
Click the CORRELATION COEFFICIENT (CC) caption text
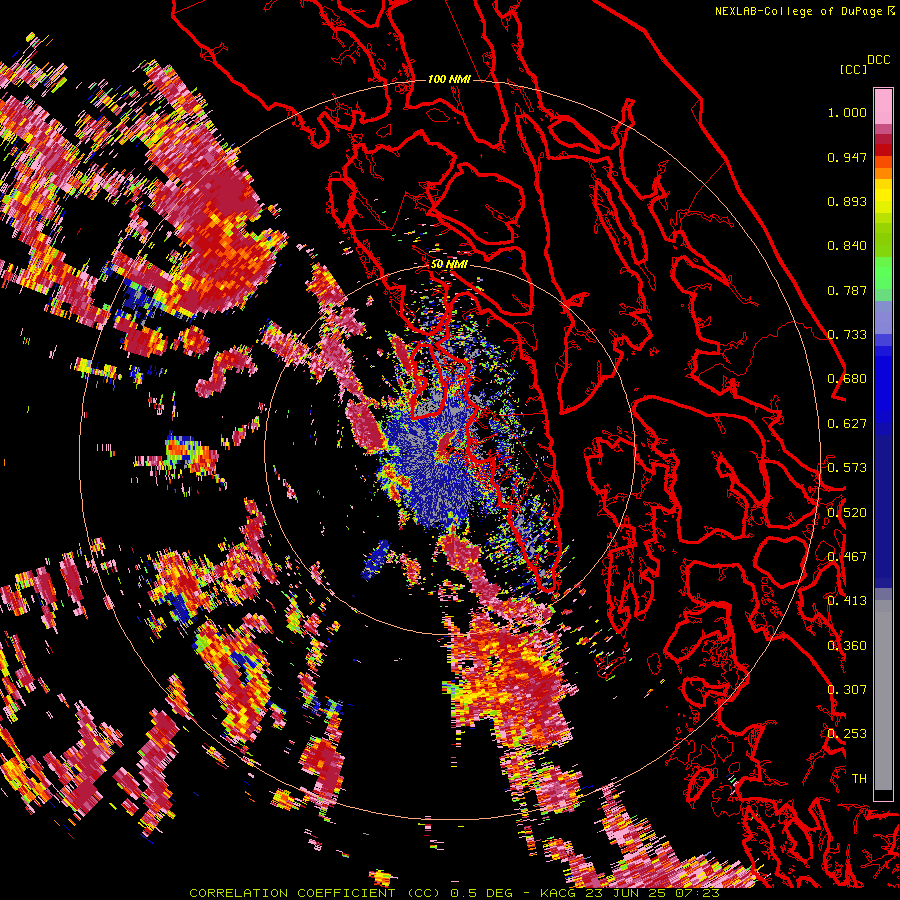(315, 893)
